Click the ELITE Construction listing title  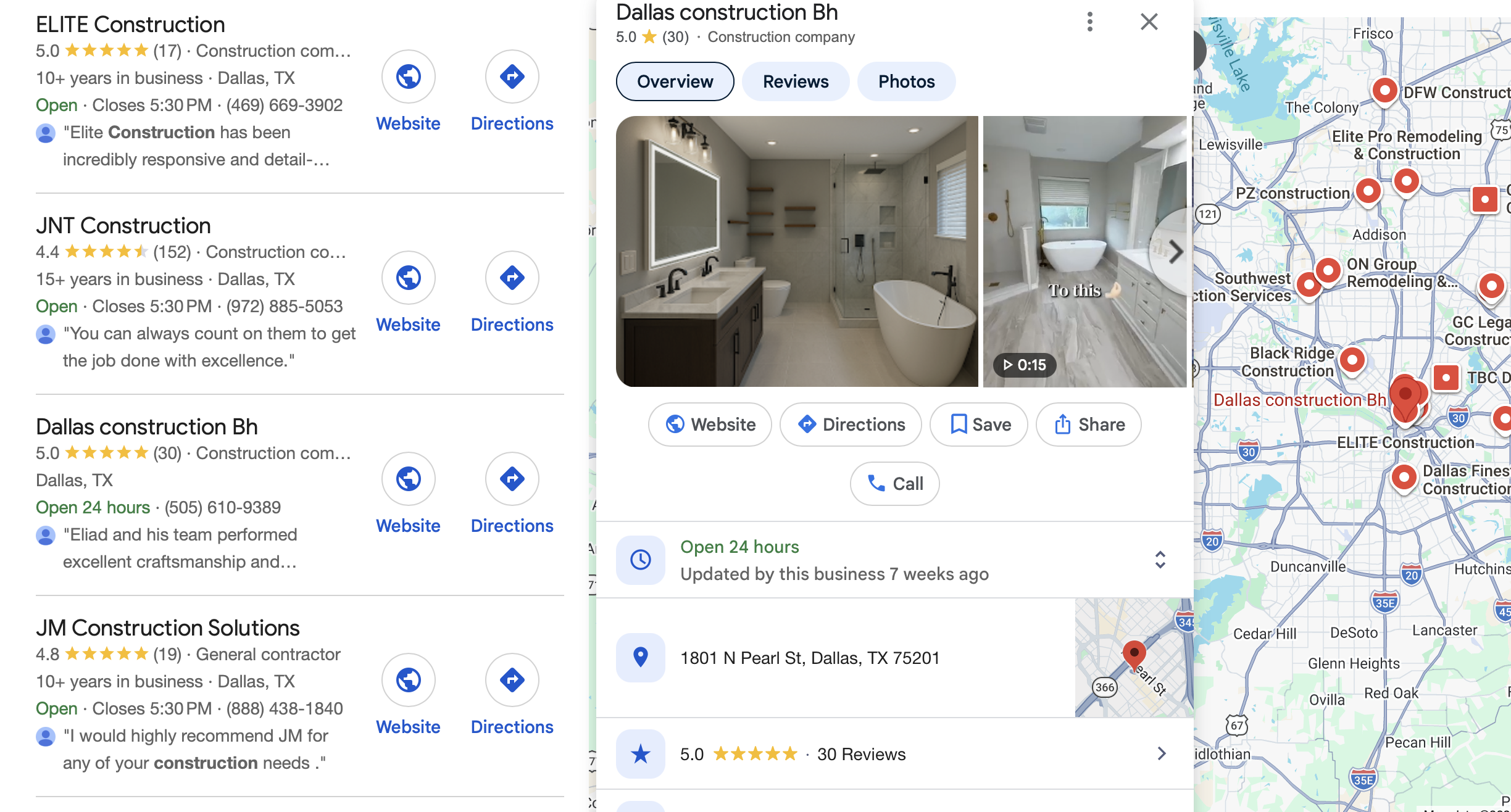point(130,25)
